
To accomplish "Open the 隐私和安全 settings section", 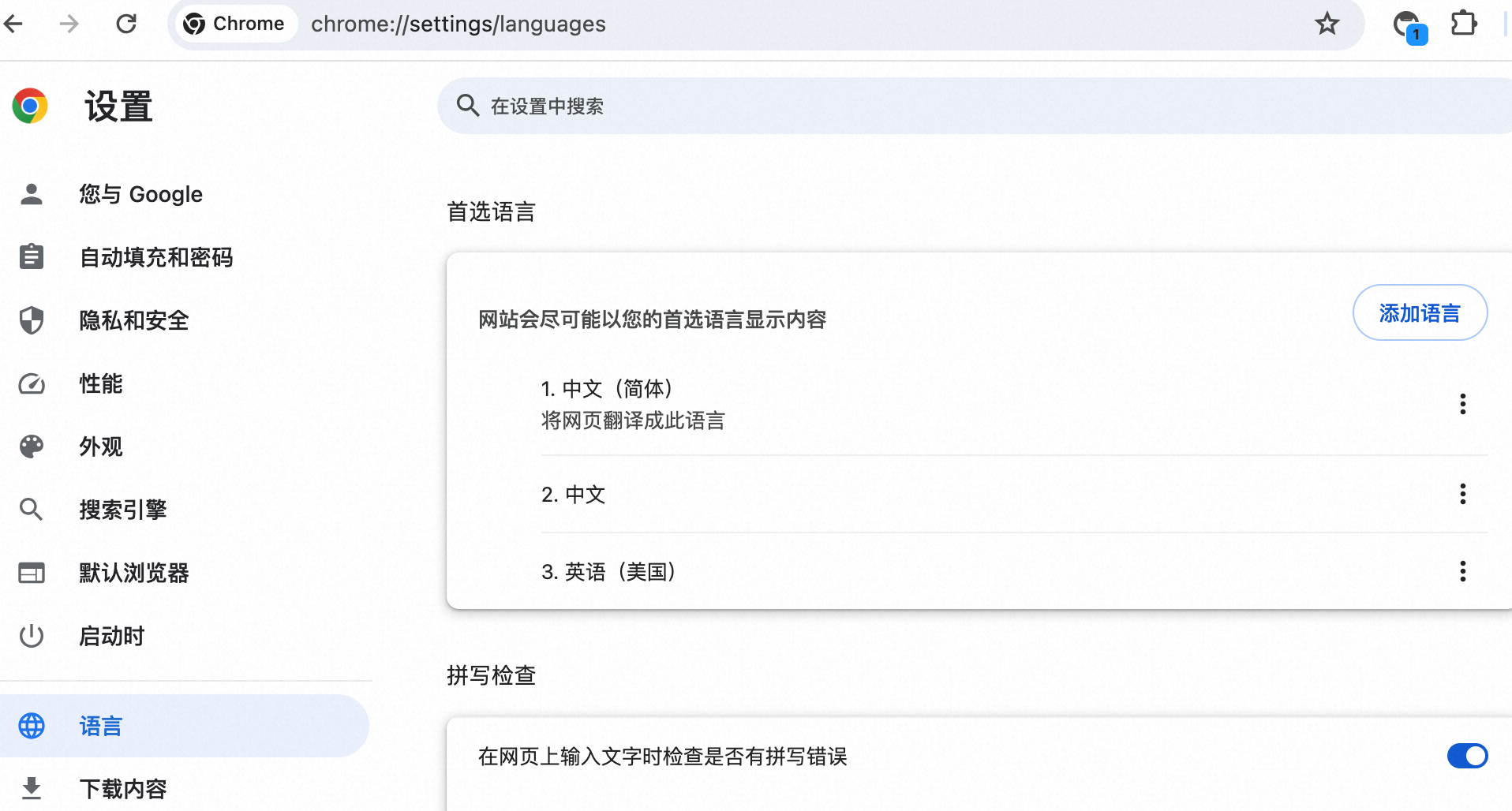I will pyautogui.click(x=134, y=320).
